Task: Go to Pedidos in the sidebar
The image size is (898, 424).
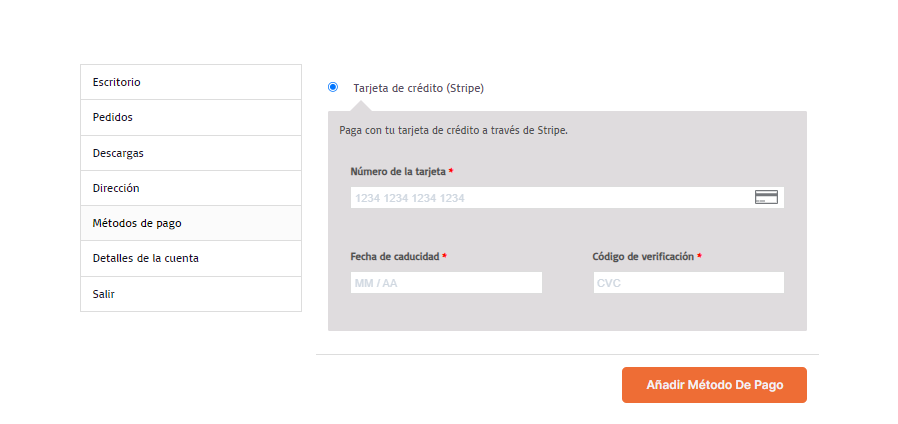Action: pyautogui.click(x=191, y=117)
